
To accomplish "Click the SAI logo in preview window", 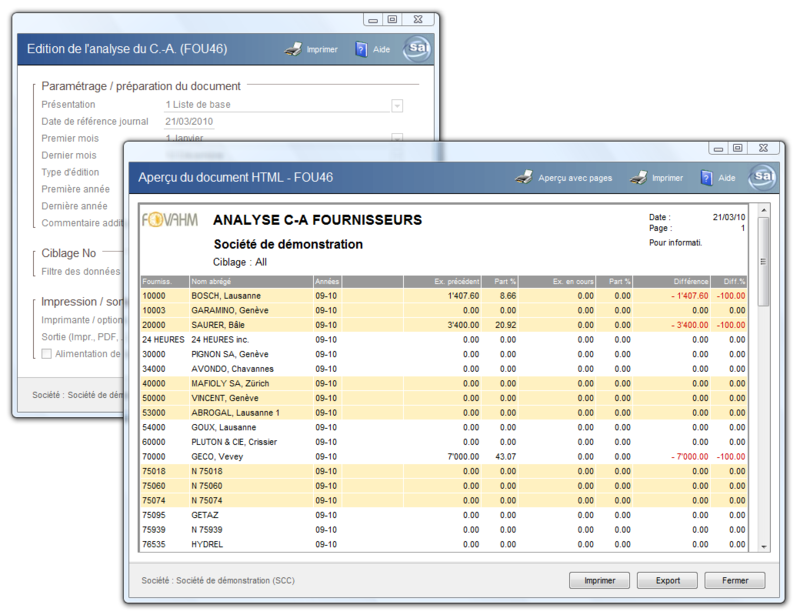I will tap(763, 177).
